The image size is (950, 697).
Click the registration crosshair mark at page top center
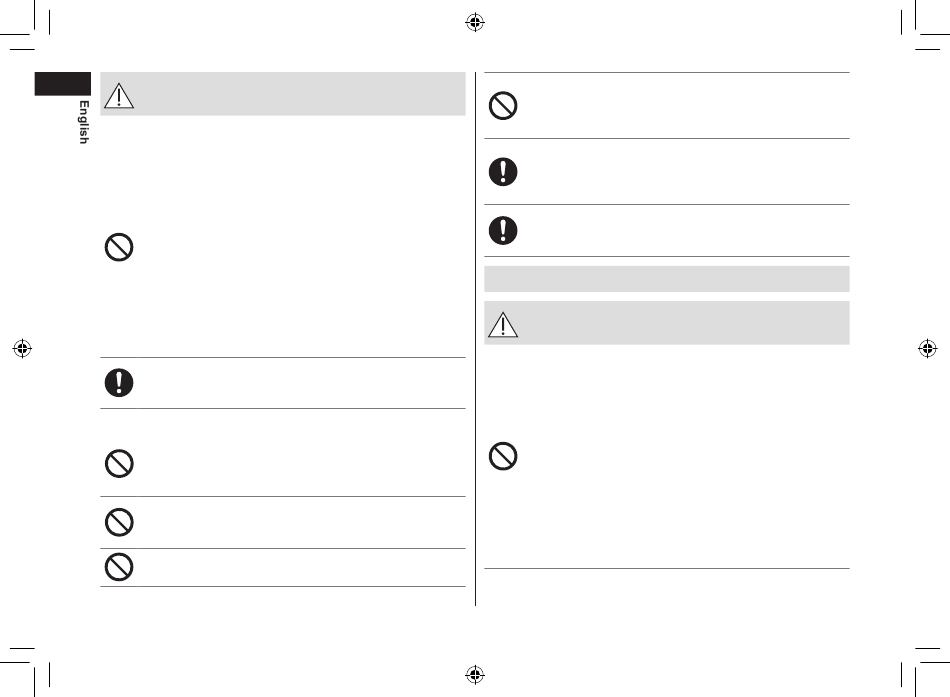(475, 22)
